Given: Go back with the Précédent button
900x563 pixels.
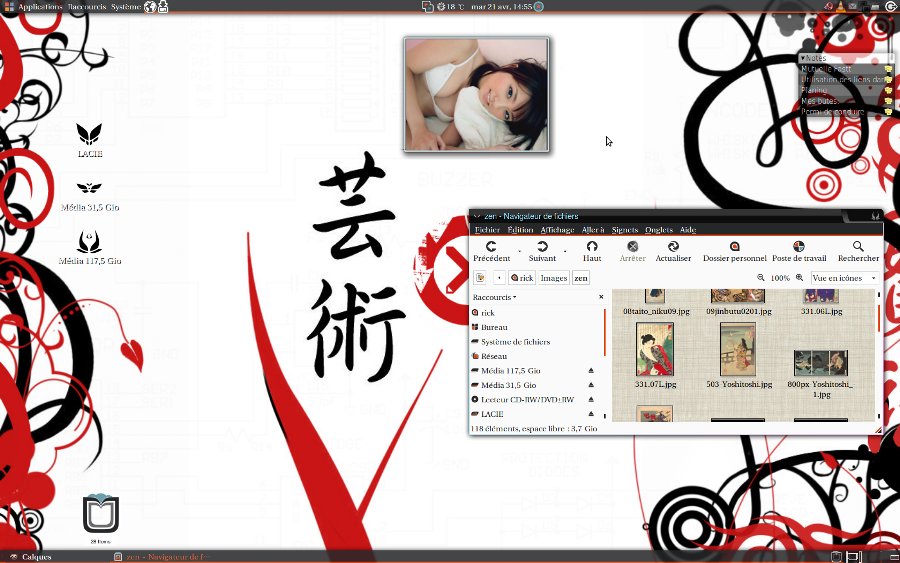Looking at the screenshot, I should click(x=491, y=251).
